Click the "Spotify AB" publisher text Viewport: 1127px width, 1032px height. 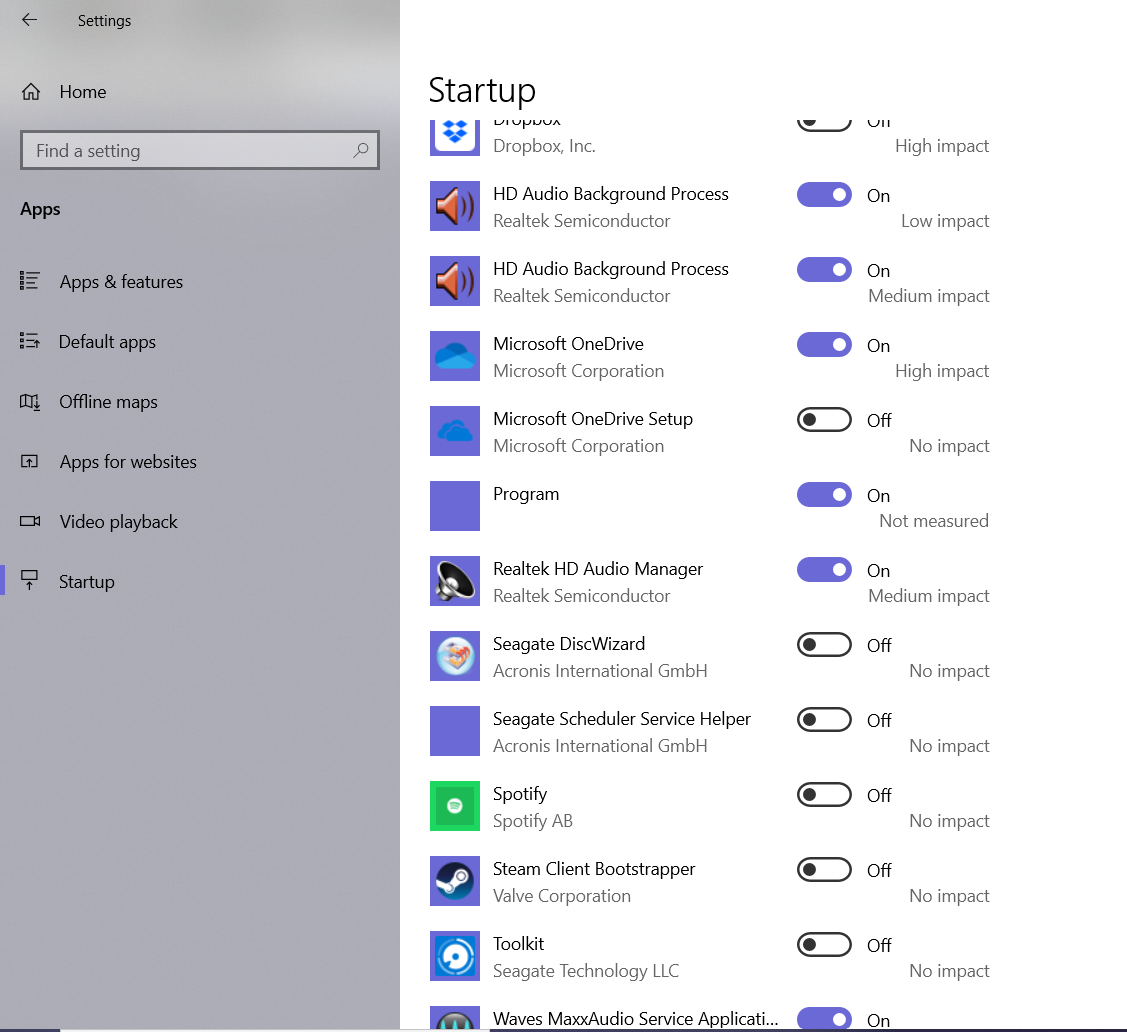[533, 821]
